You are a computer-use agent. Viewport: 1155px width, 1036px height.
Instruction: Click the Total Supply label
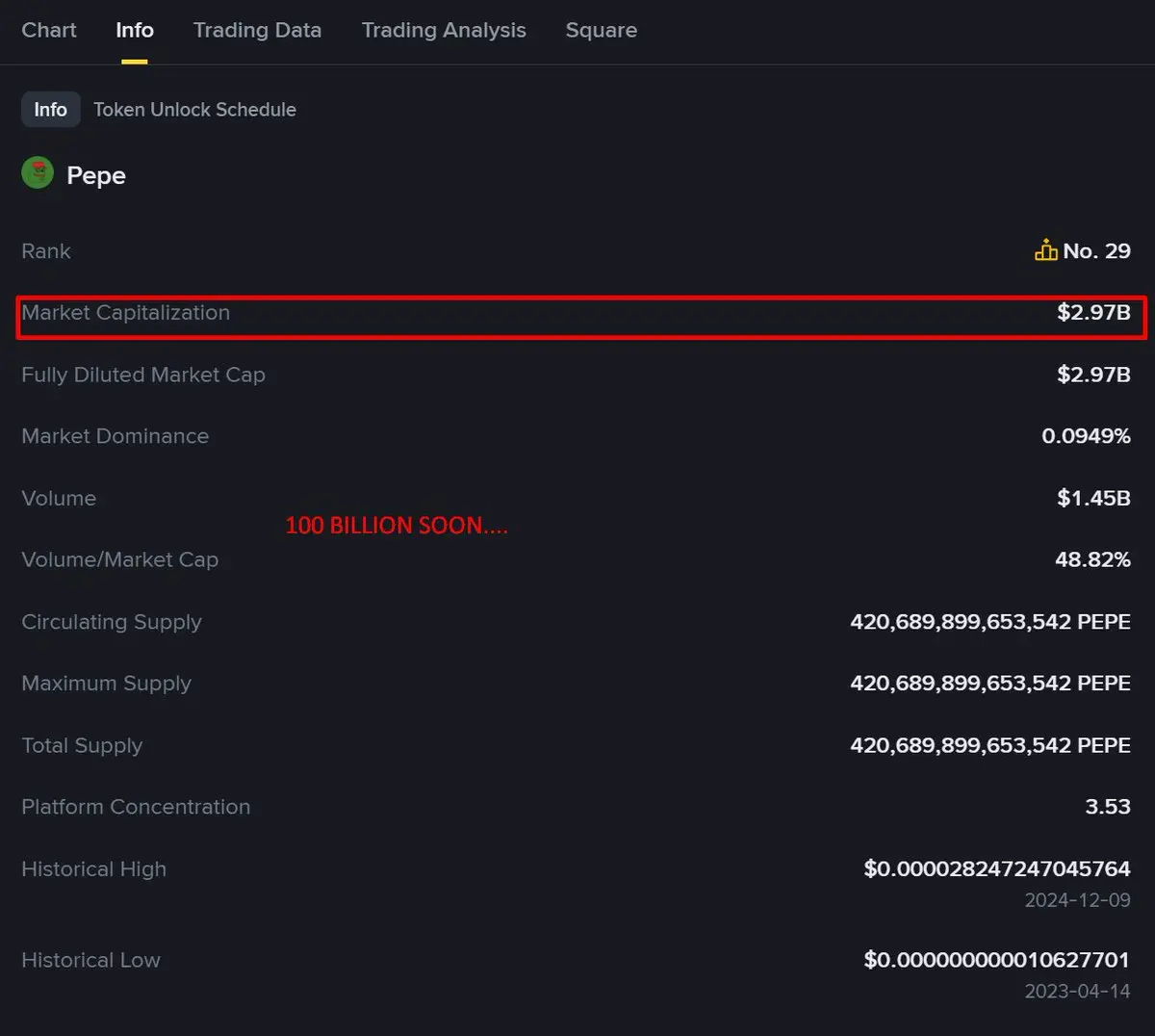[x=82, y=745]
